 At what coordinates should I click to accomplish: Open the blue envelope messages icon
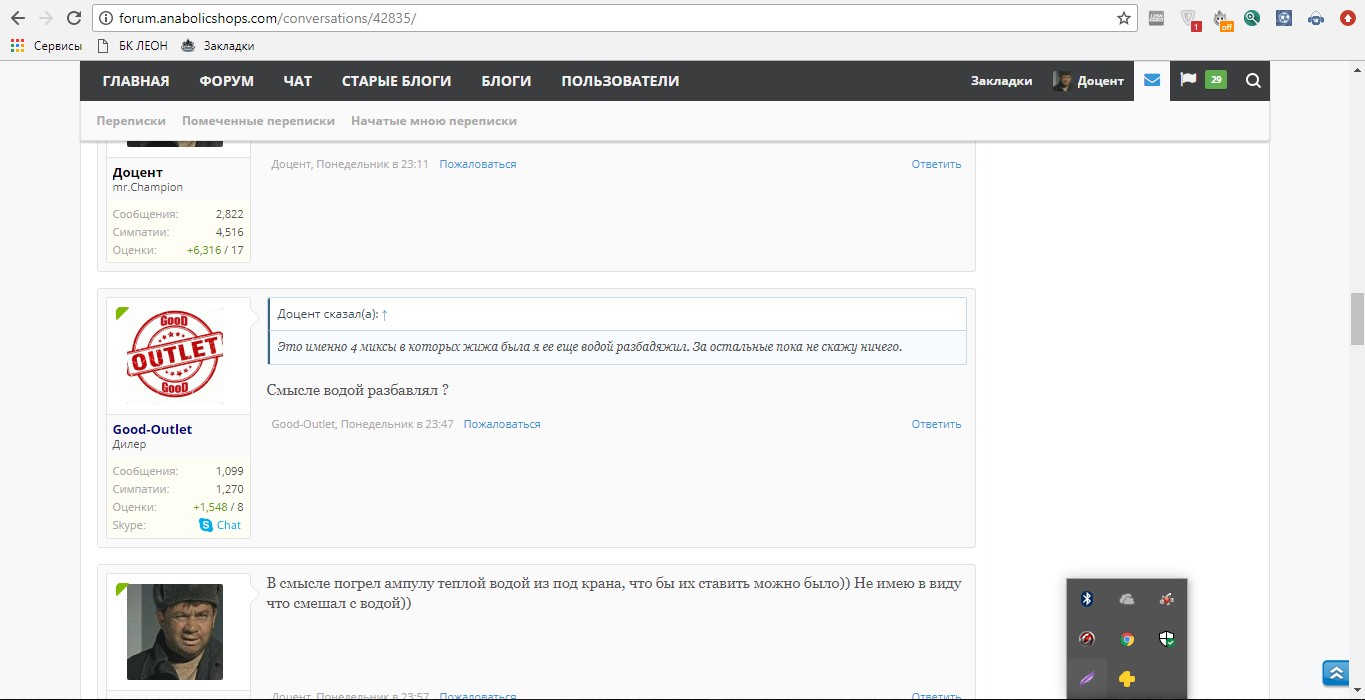pos(1151,81)
